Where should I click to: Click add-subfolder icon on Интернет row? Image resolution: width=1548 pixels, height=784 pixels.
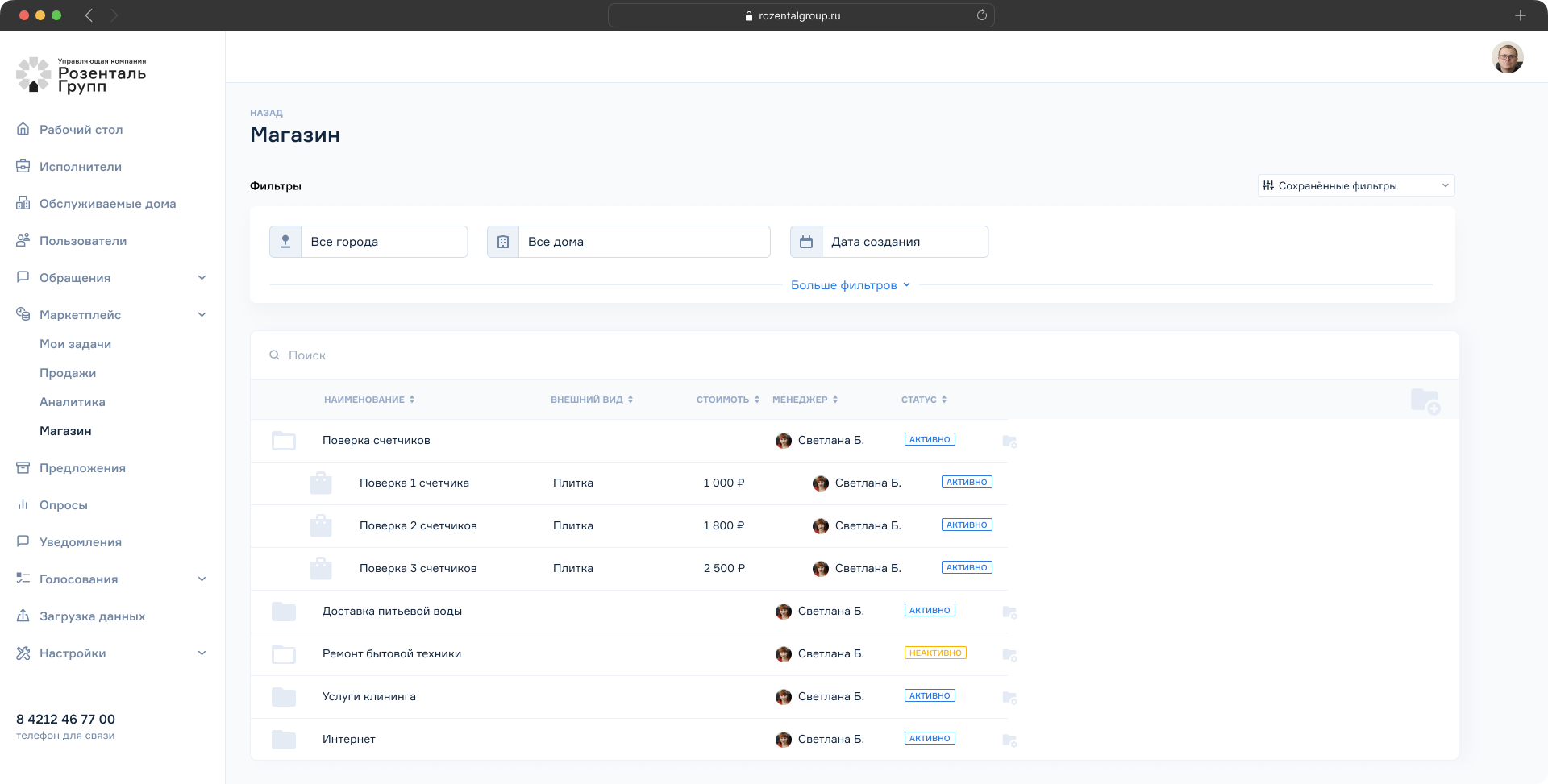point(1009,740)
